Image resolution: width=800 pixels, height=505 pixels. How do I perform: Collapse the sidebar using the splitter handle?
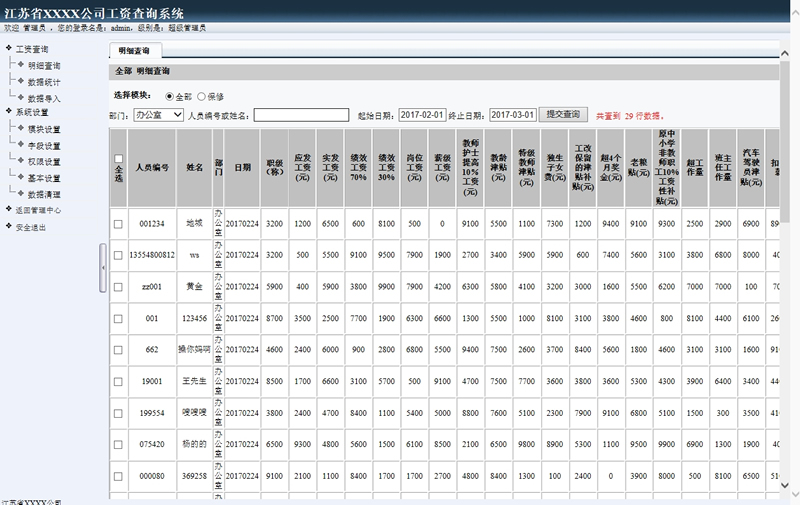coord(103,268)
